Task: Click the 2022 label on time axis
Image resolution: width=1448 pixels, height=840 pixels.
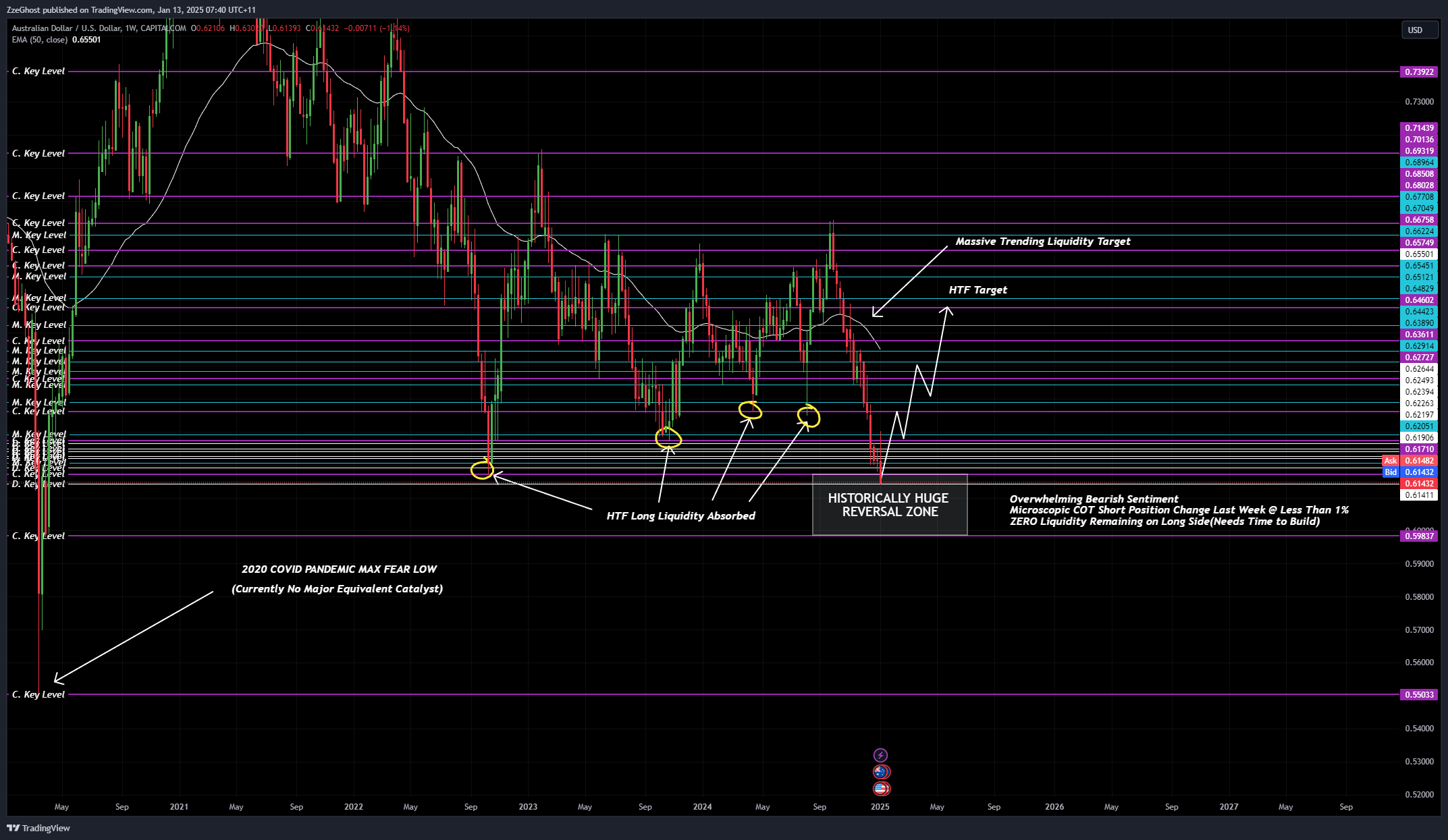Action: tap(353, 807)
